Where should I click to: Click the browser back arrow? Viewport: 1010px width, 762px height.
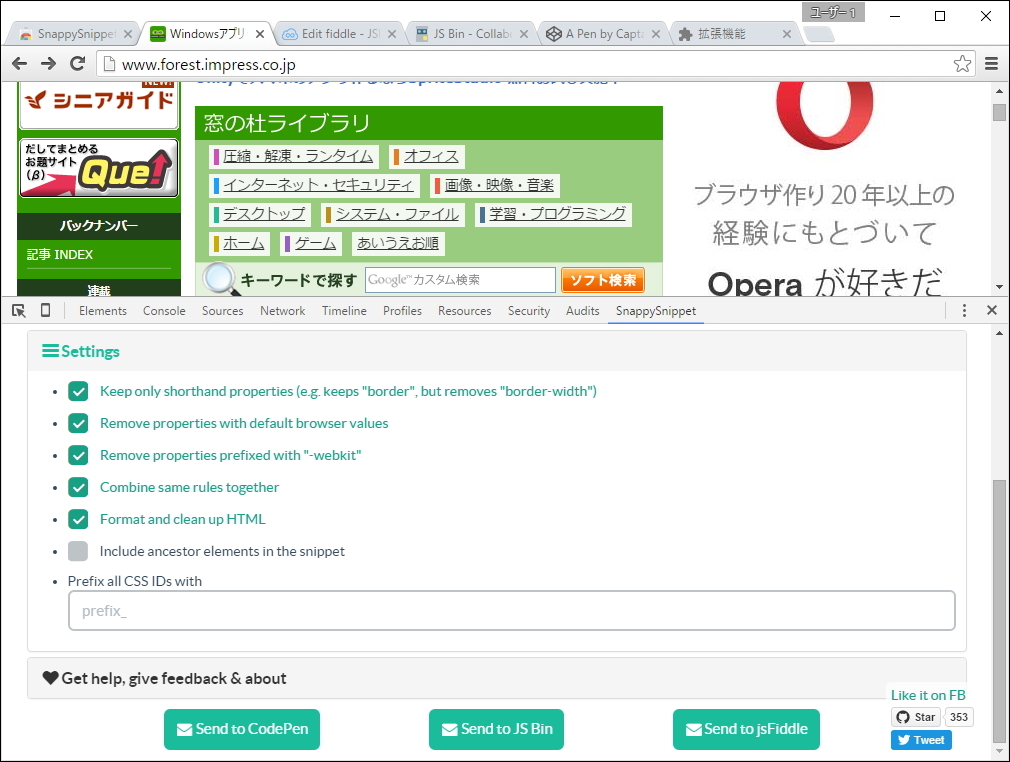click(20, 63)
